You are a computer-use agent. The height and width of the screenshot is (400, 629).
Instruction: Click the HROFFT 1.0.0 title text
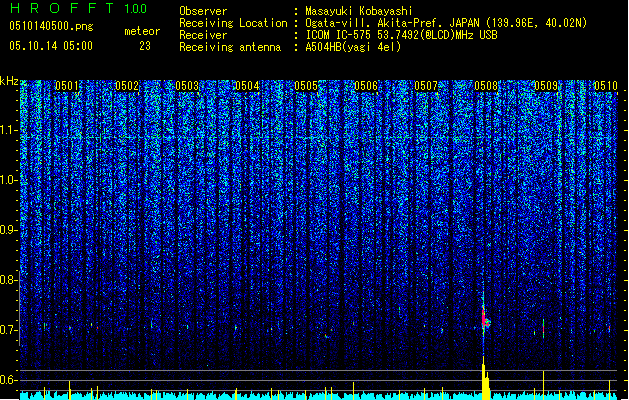78,8
